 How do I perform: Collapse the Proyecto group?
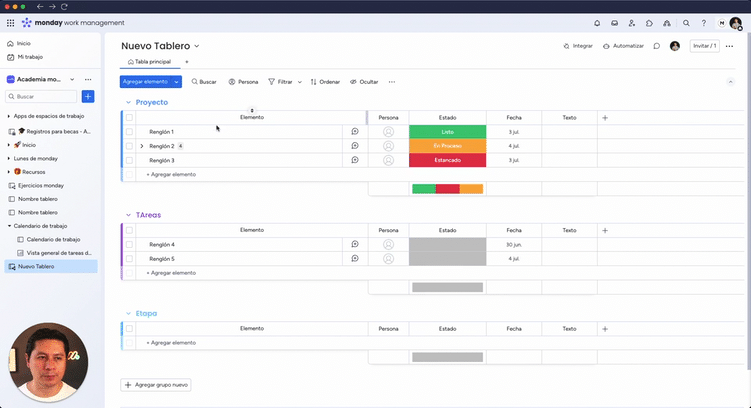point(127,102)
